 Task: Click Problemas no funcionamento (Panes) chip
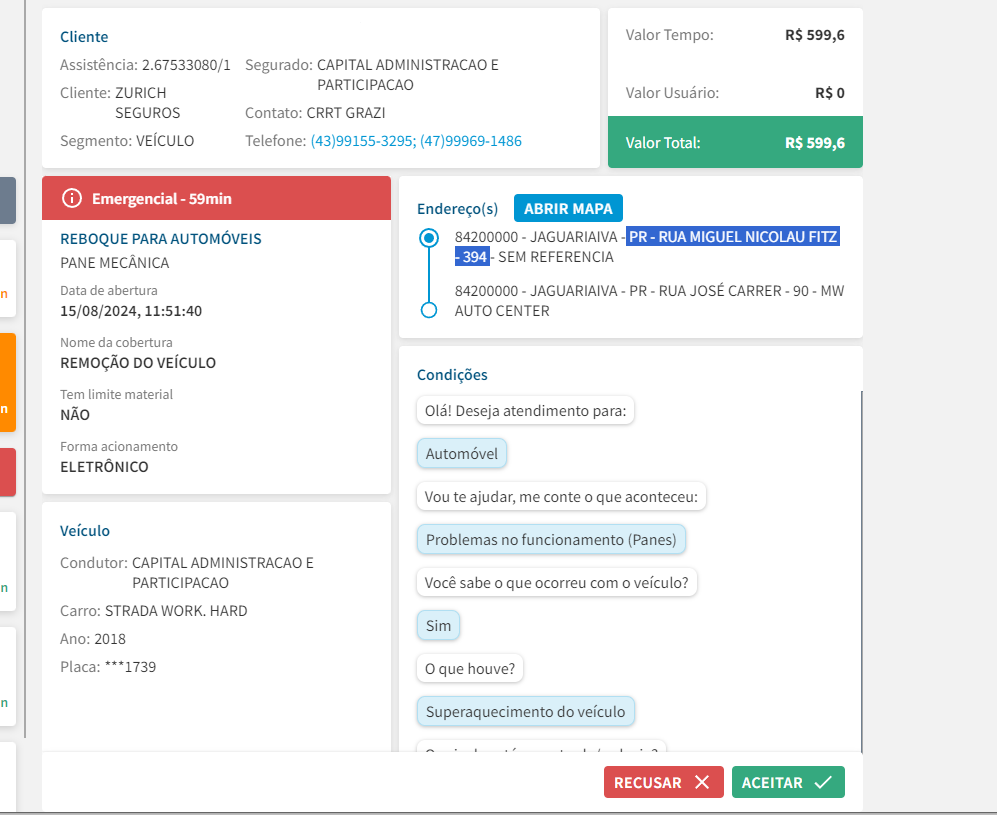click(551, 539)
